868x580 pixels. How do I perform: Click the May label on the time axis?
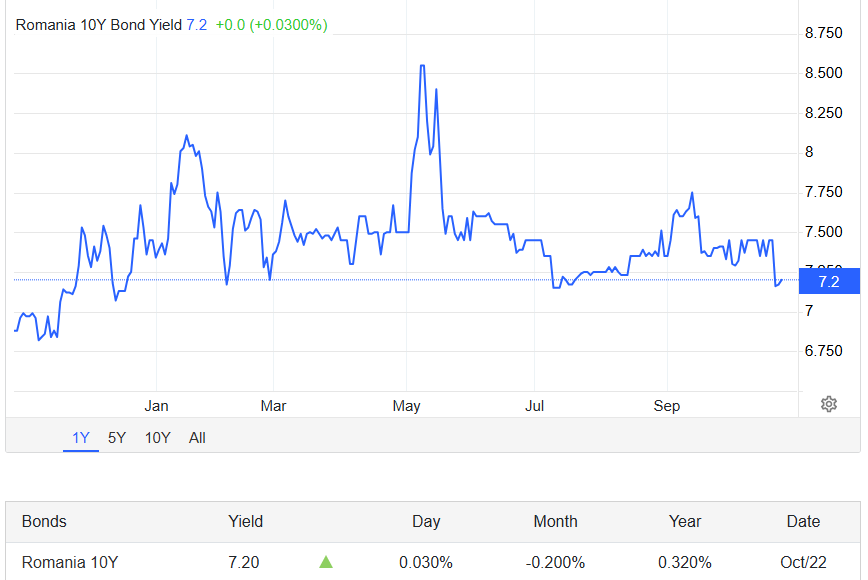coord(407,405)
